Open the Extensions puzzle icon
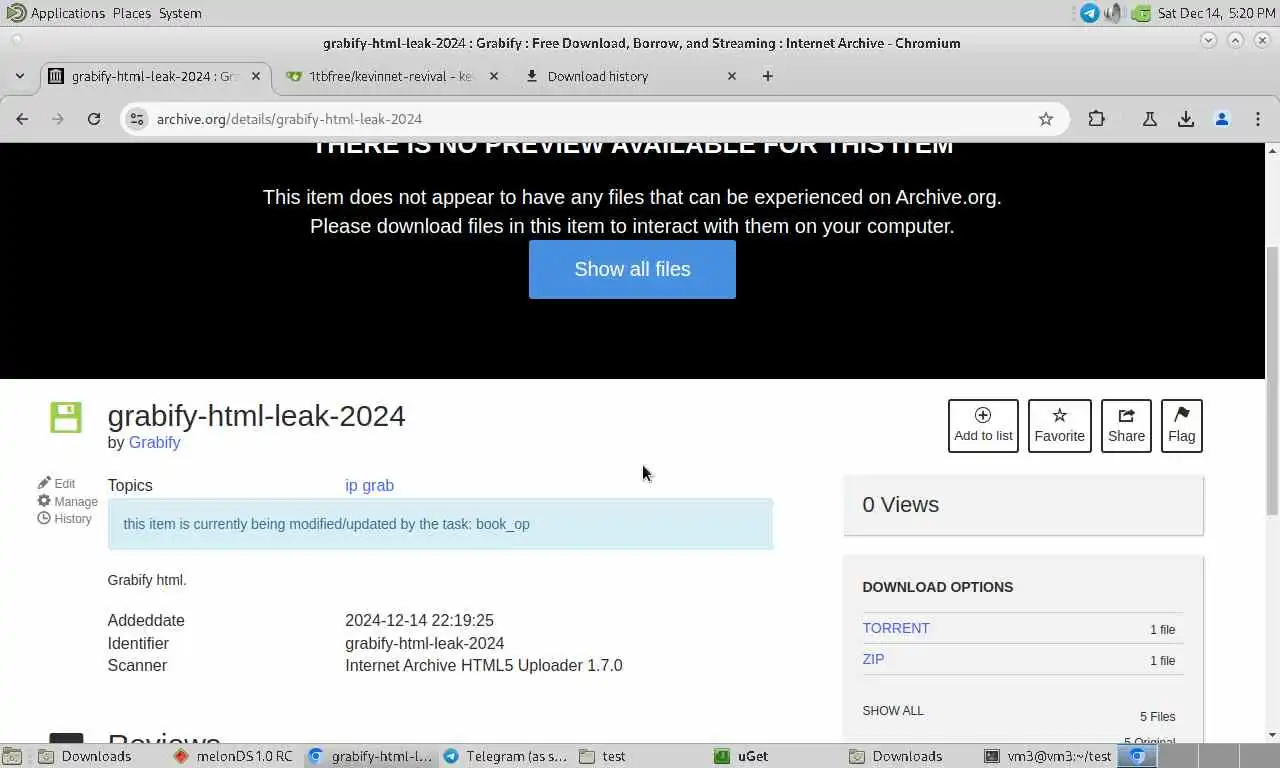The height and width of the screenshot is (768, 1280). click(1097, 119)
